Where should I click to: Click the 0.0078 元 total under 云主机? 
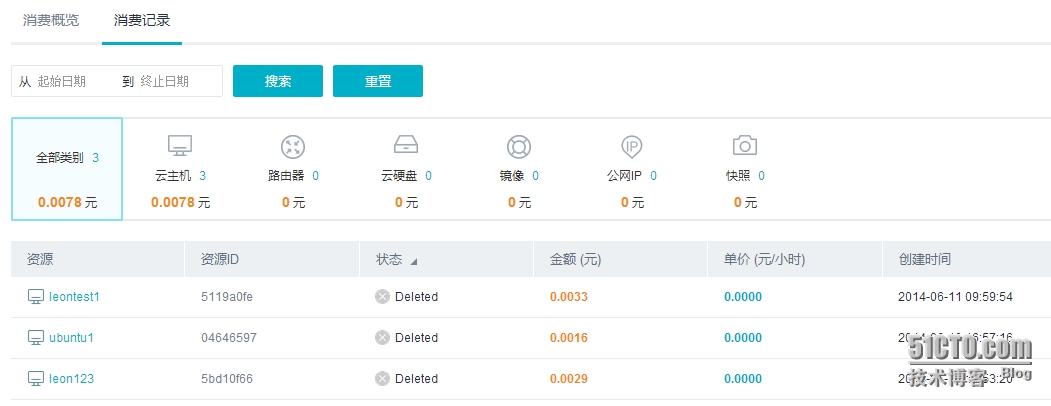pos(180,202)
